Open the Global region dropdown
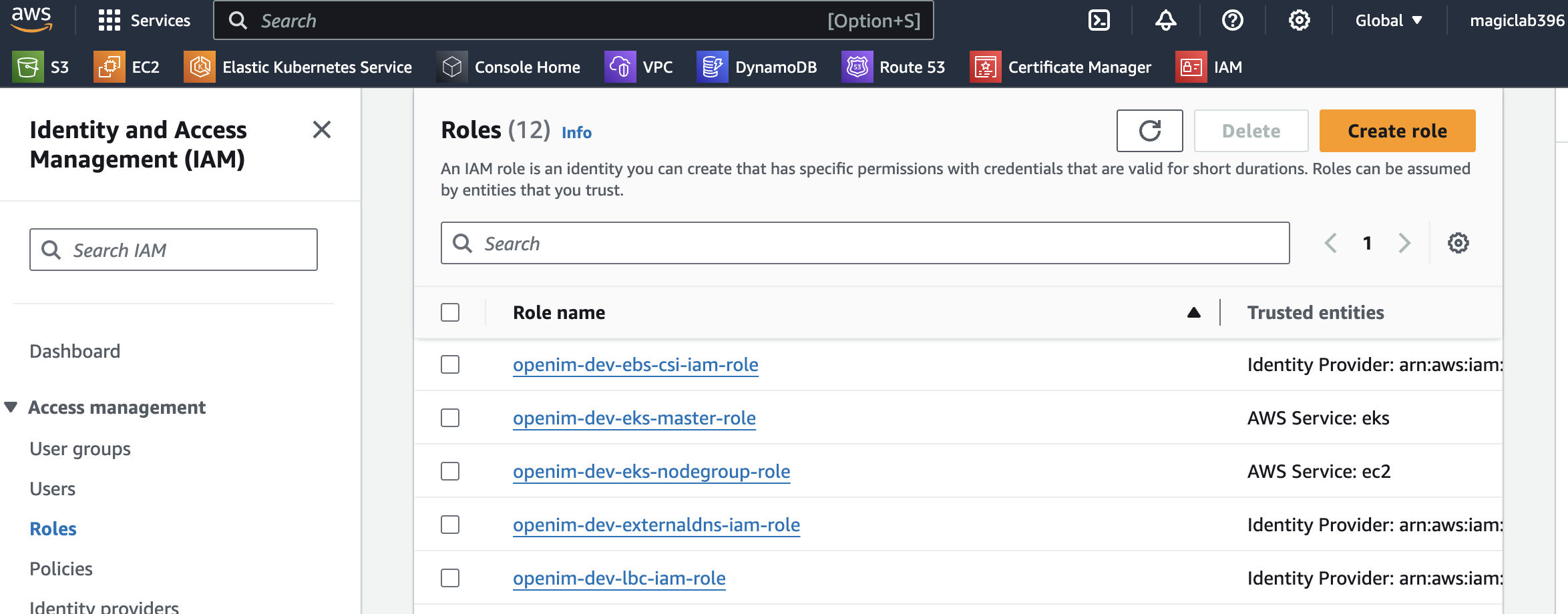Screen dimensions: 1568x614 (x=1388, y=20)
